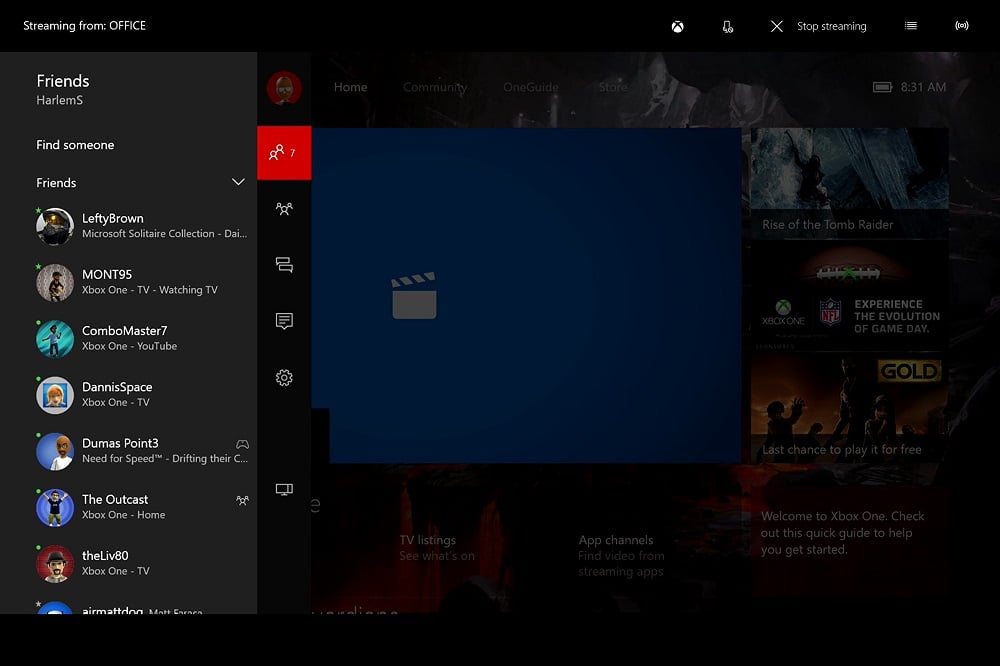
Task: Open App channels streaming apps link
Action: tap(621, 556)
